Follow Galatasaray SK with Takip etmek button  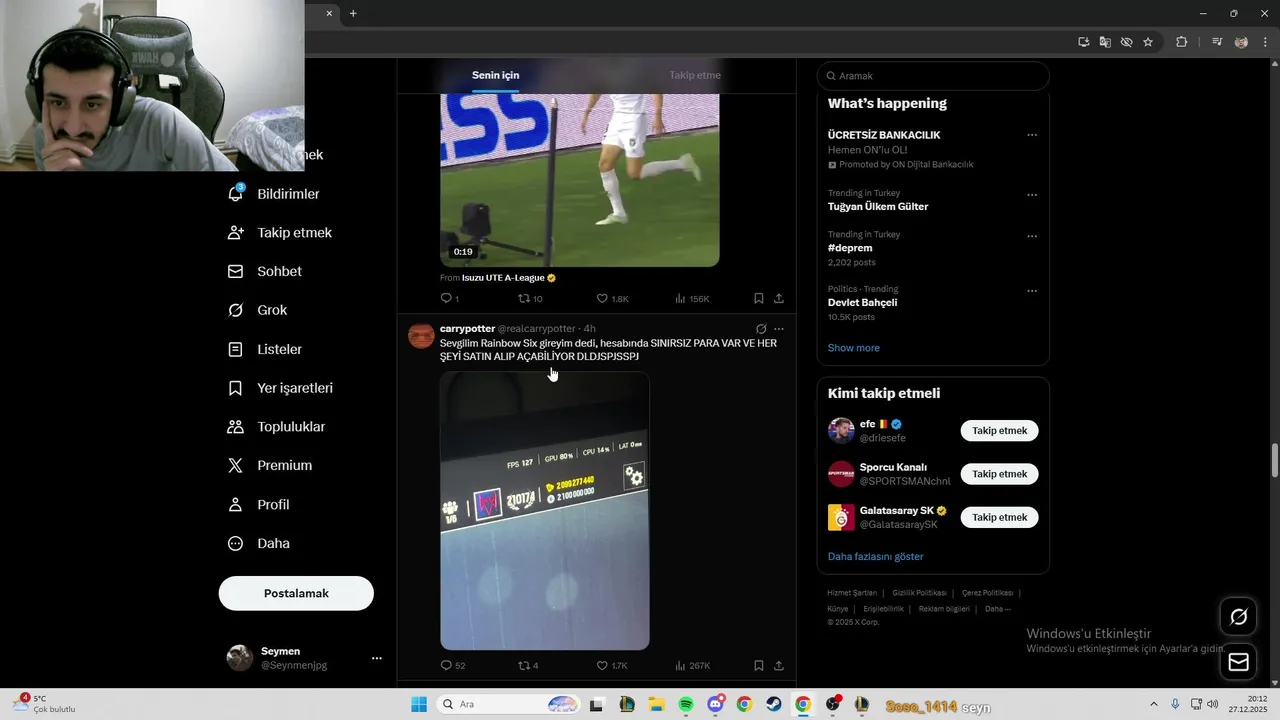tap(1000, 517)
